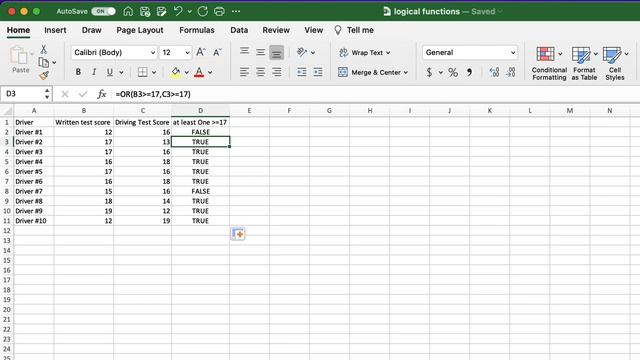
Task: Click the Save icon in title bar
Action: tap(145, 11)
